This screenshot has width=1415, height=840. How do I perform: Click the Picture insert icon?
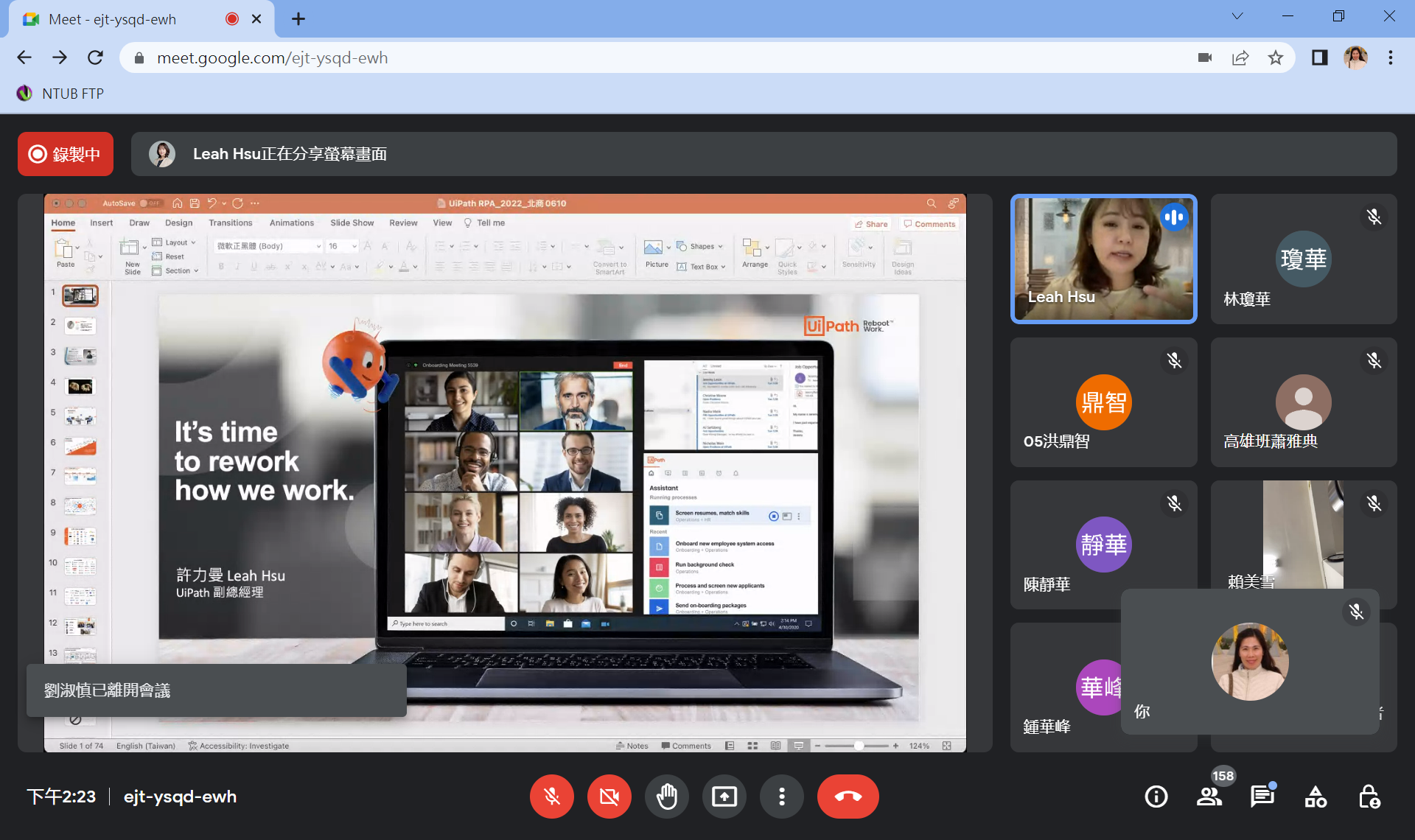coord(653,247)
